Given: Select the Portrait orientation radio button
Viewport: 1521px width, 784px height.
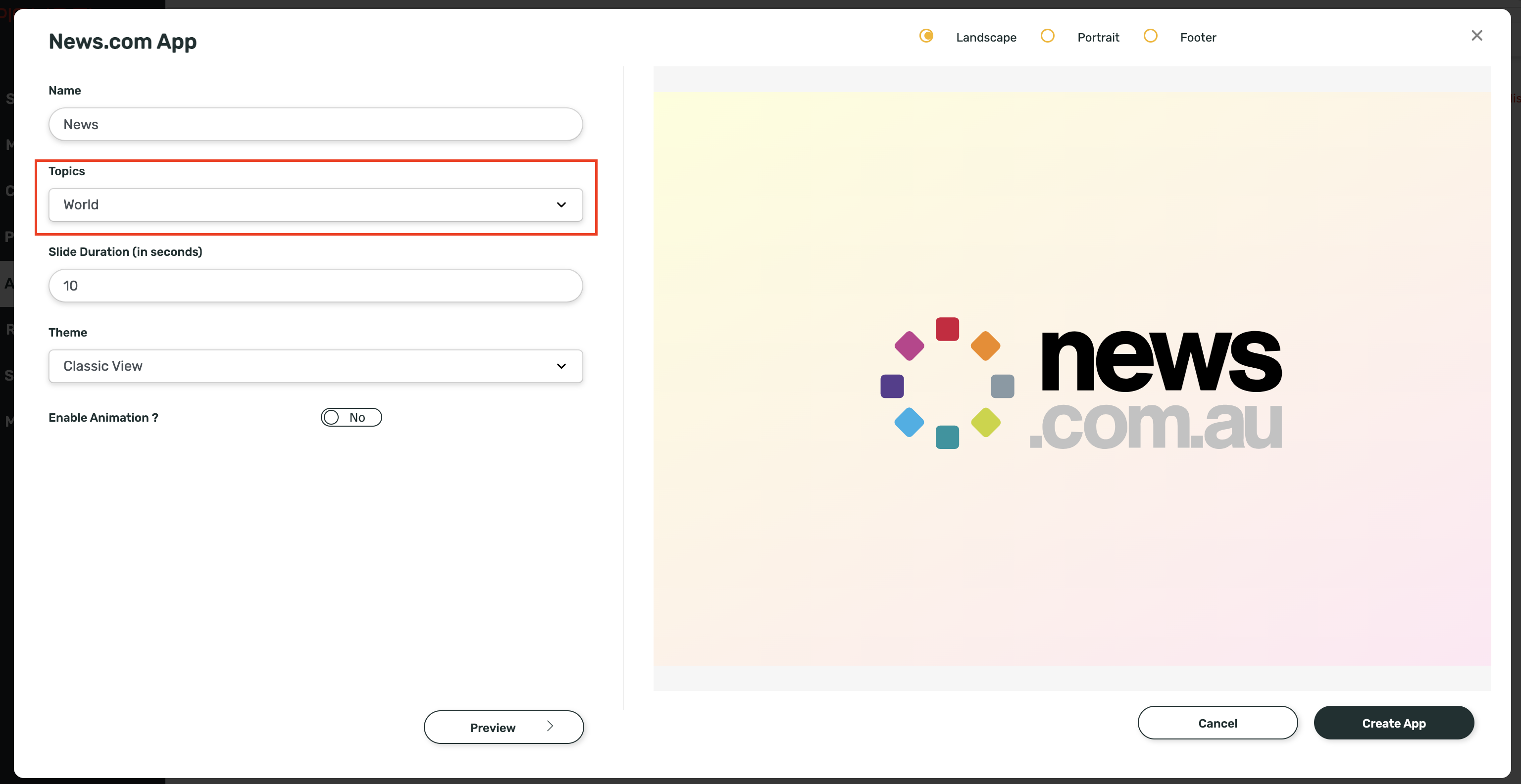Looking at the screenshot, I should pos(1047,36).
